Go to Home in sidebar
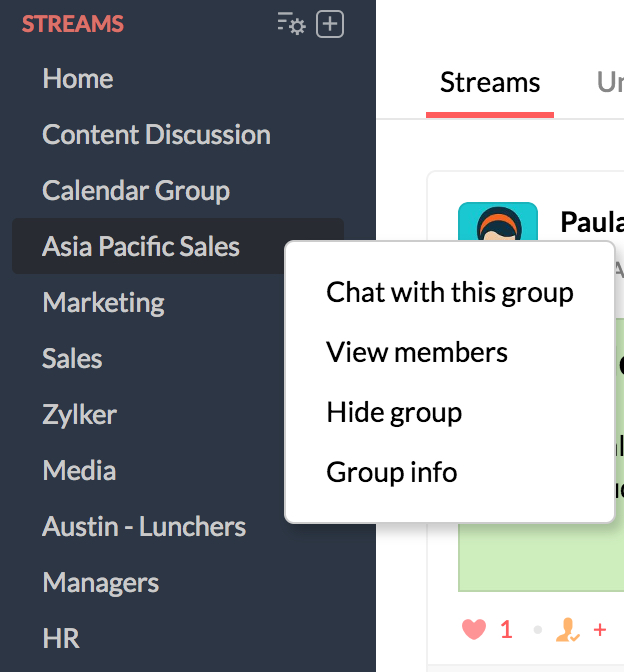Viewport: 624px width, 672px height. coord(78,79)
